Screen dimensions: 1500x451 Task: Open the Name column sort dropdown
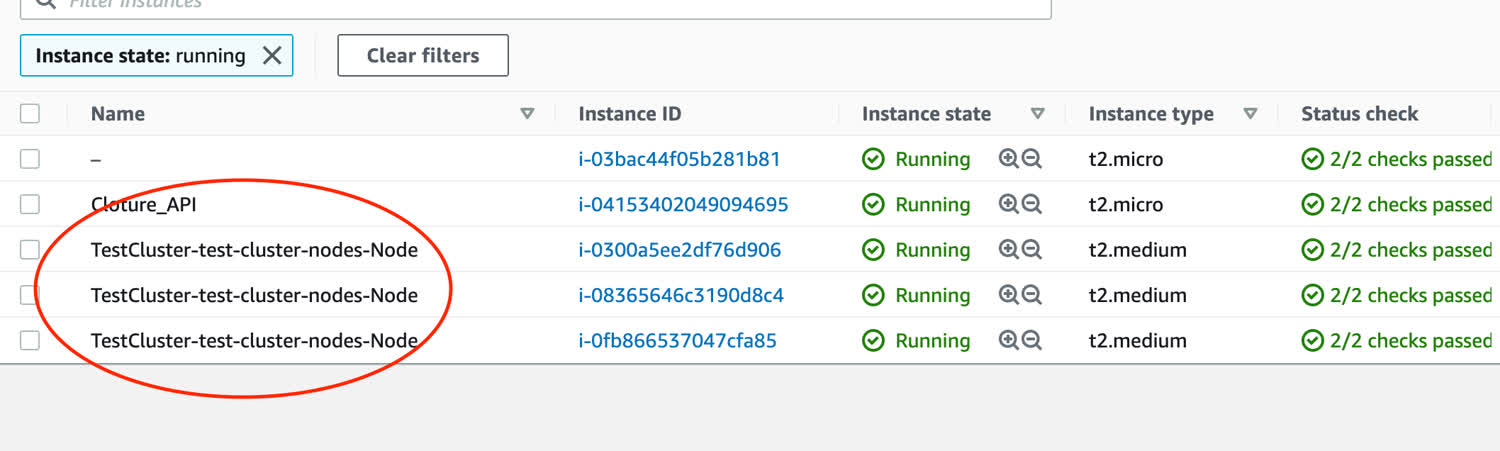pyautogui.click(x=527, y=114)
